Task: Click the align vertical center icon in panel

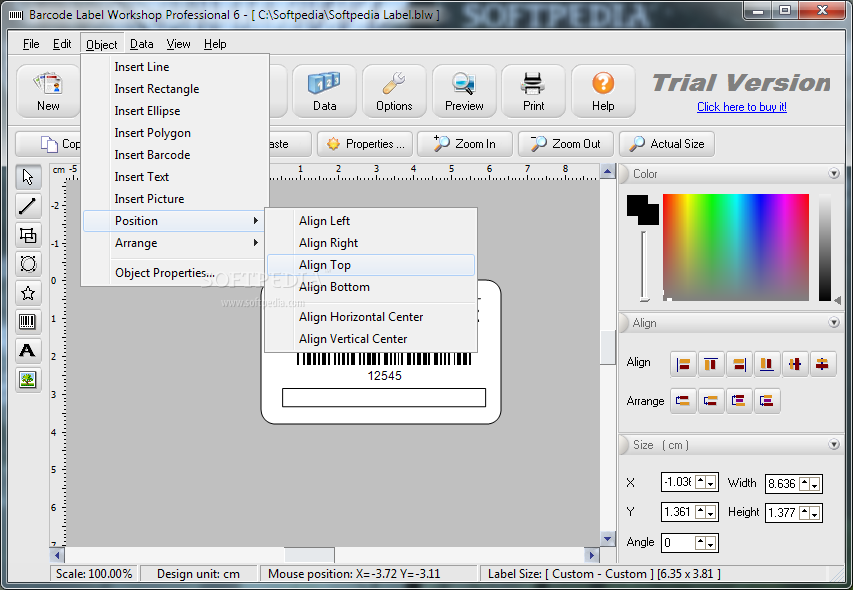Action: 823,364
